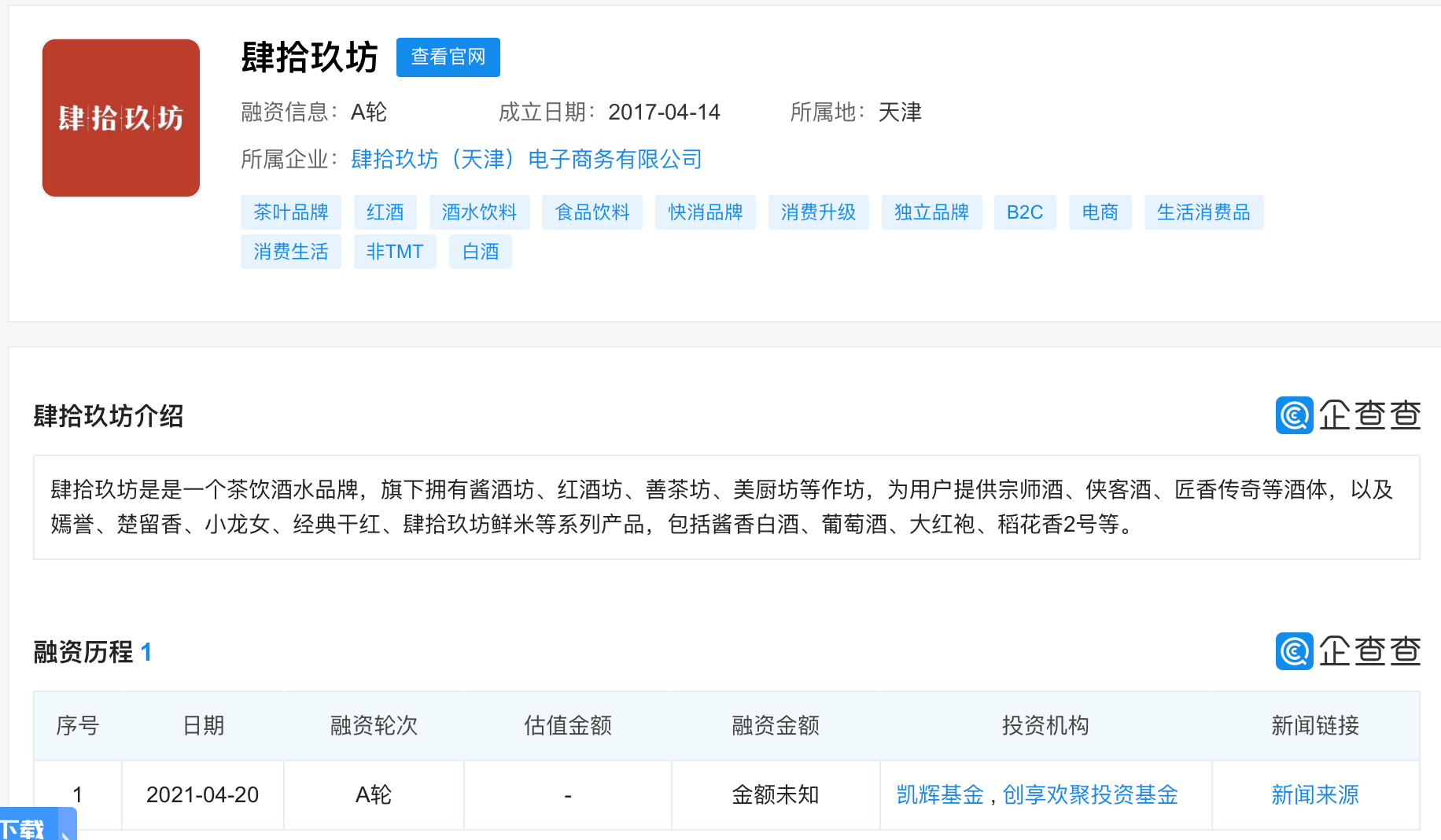Select the 茶叶品牌 tag
The image size is (1441, 840).
[x=291, y=212]
